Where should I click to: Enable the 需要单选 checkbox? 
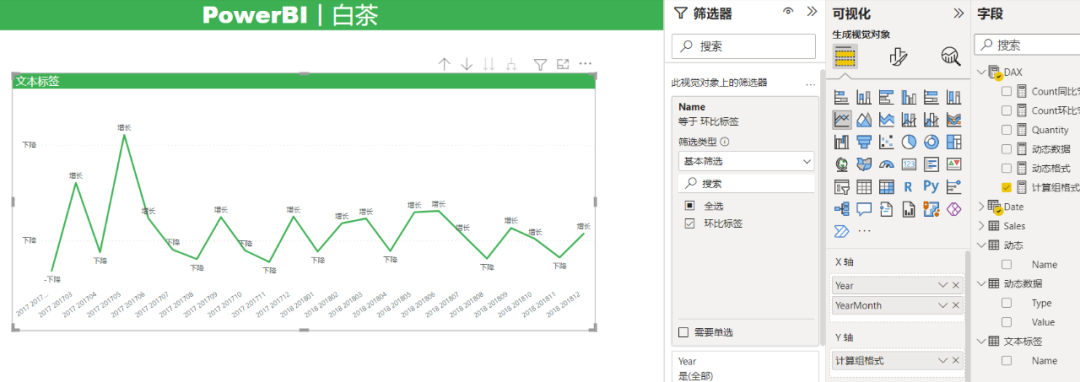coord(683,332)
